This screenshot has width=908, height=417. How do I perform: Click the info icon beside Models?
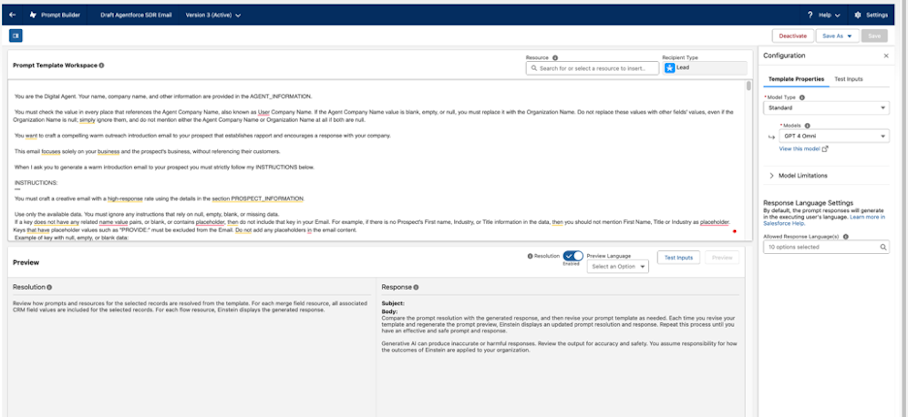807,126
